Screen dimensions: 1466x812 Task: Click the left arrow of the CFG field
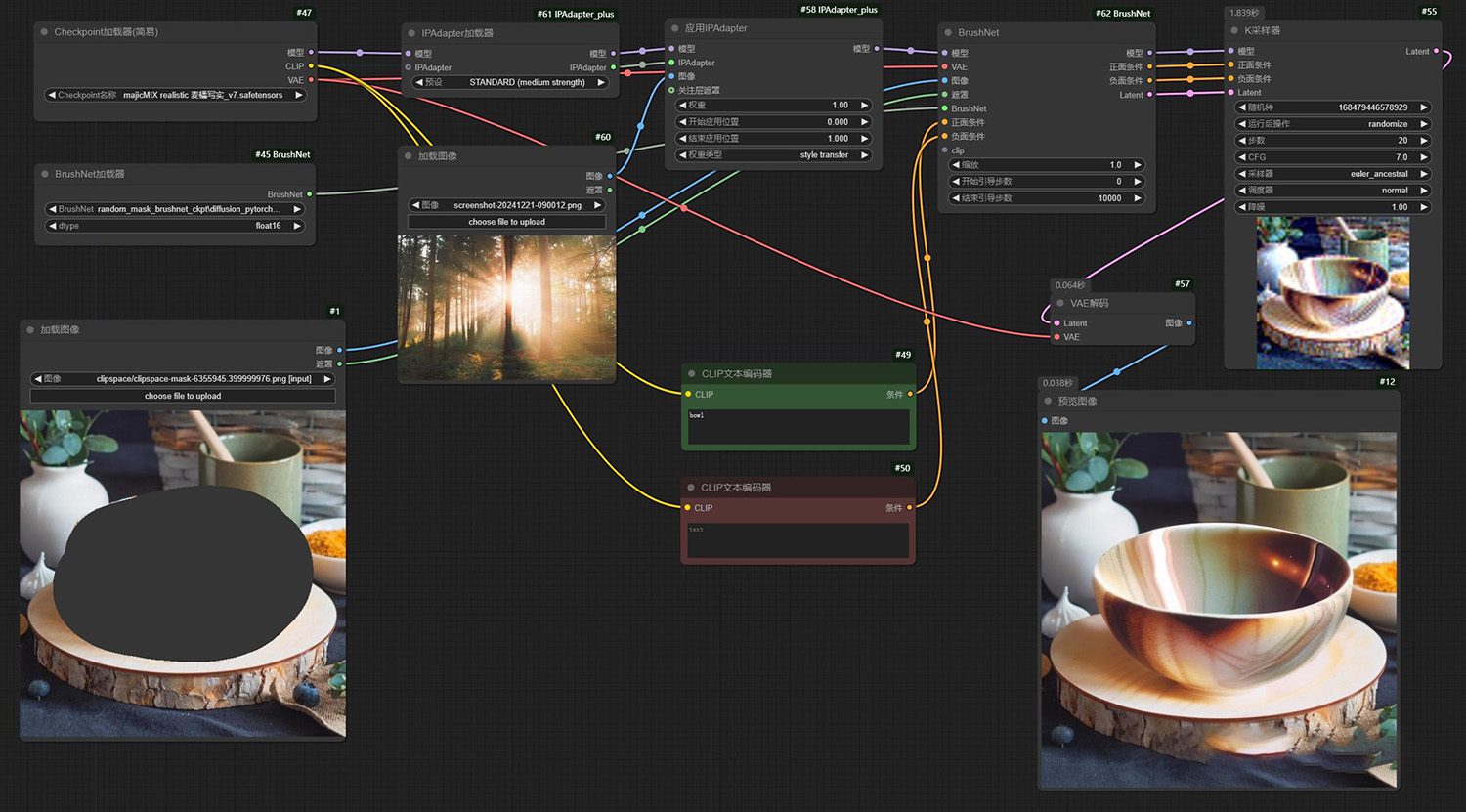(1242, 157)
